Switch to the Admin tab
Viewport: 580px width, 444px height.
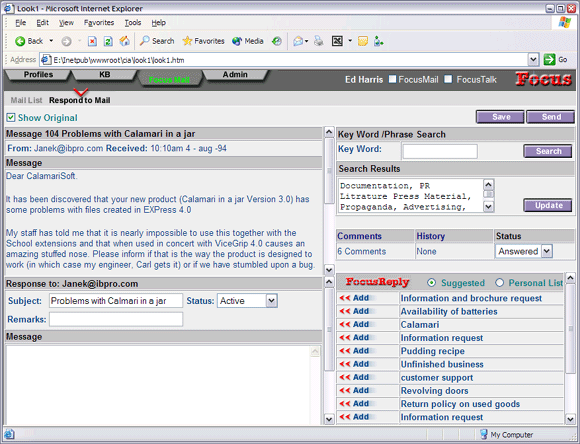[x=235, y=74]
